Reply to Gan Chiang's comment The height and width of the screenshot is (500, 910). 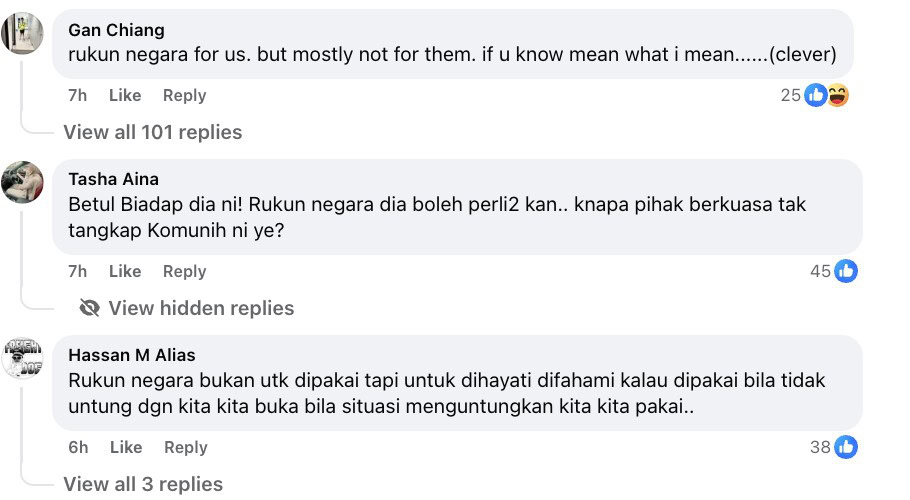[184, 95]
